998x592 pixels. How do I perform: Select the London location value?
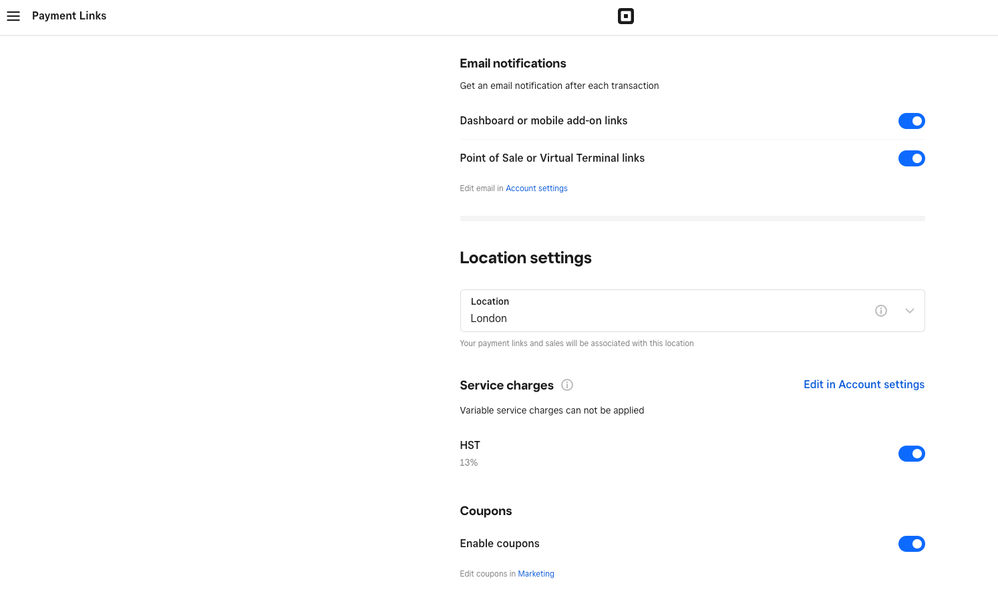[489, 318]
